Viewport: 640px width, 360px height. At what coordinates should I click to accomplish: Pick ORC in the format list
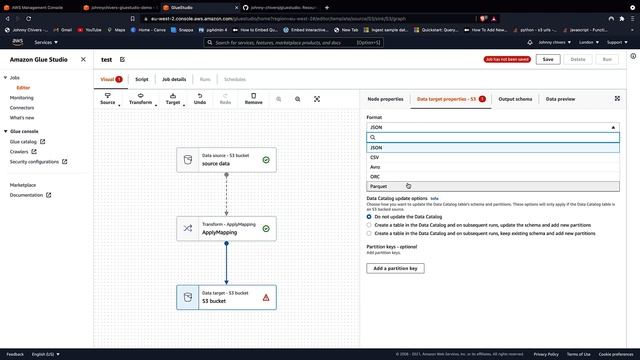[x=493, y=177]
